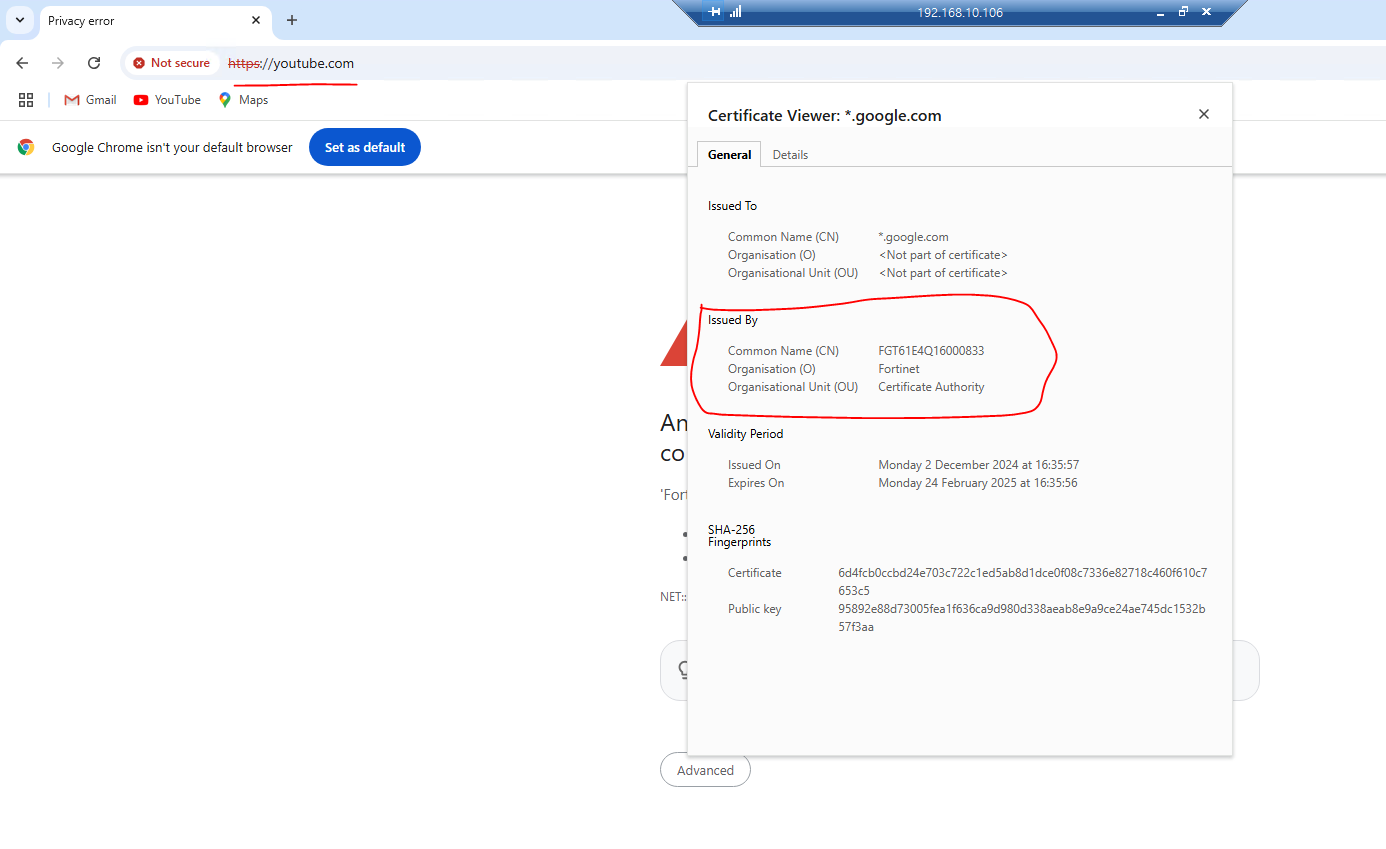Open the apps grid in bookmarks bar
This screenshot has height=849, width=1386.
[x=26, y=100]
